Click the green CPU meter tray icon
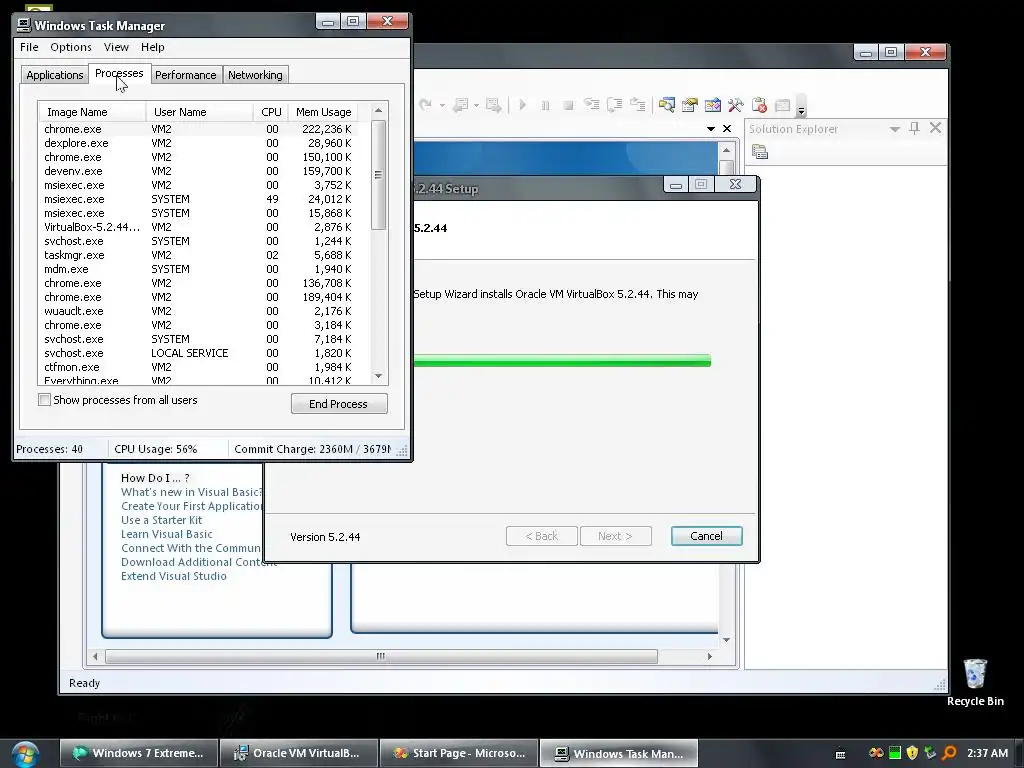Screen dimensions: 1024x768 895,753
